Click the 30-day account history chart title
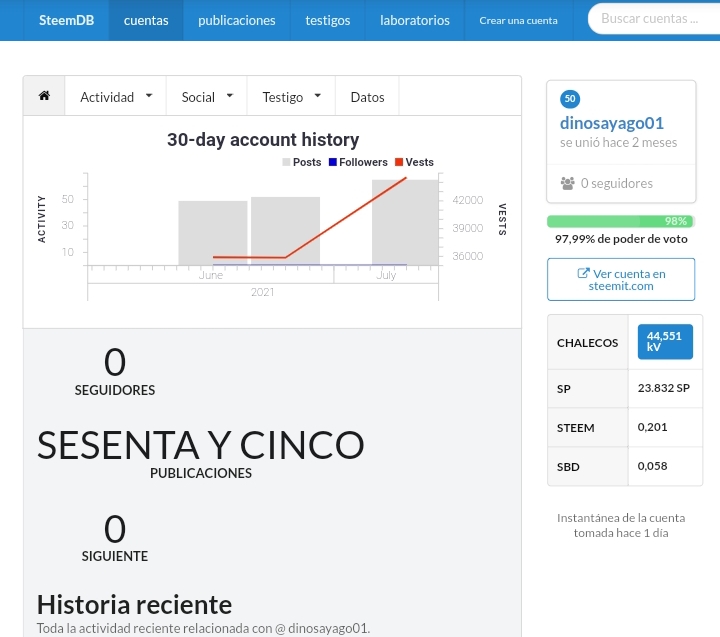Viewport: 720px width, 637px height. (263, 140)
